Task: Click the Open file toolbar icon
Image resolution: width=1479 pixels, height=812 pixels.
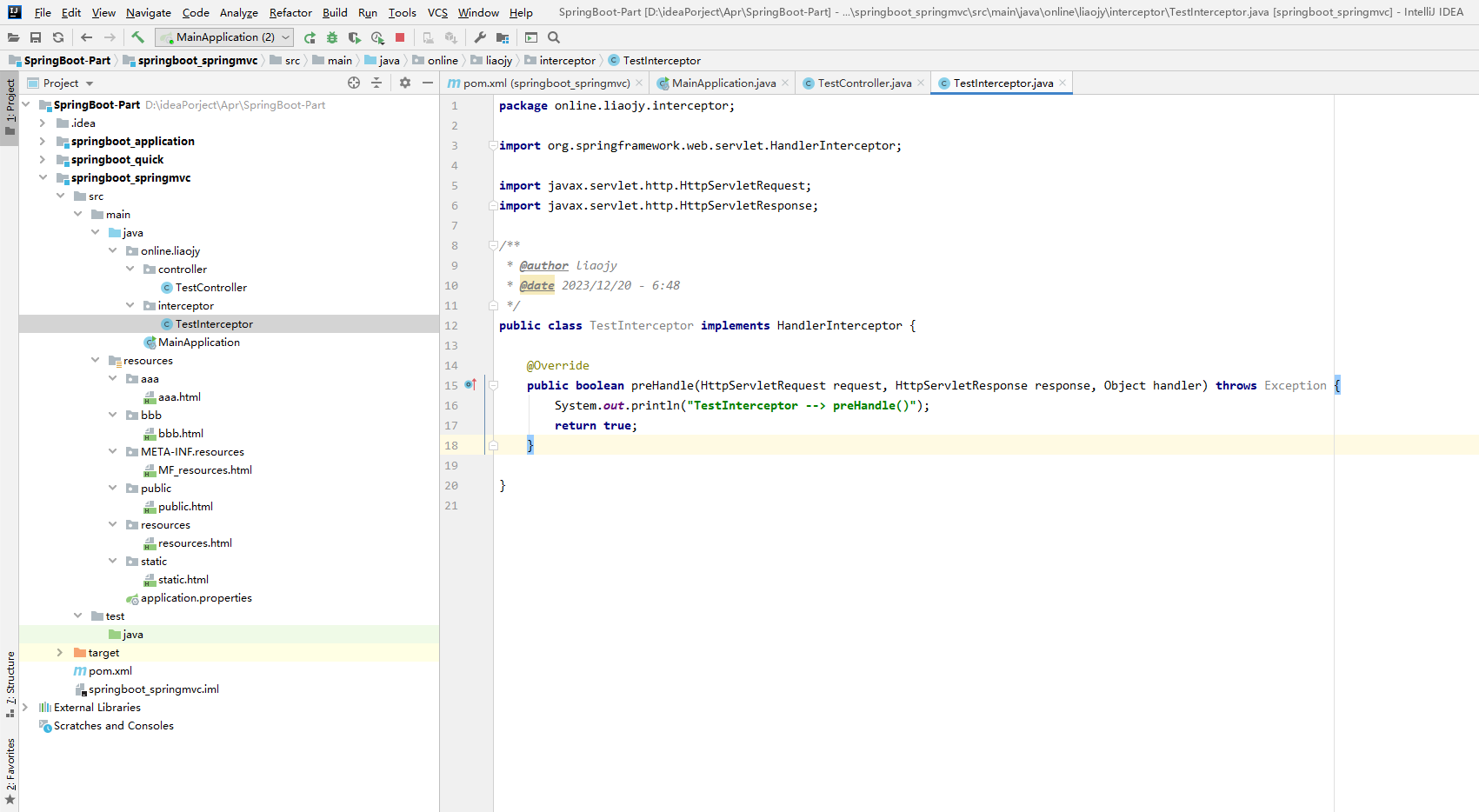Action: 13,37
